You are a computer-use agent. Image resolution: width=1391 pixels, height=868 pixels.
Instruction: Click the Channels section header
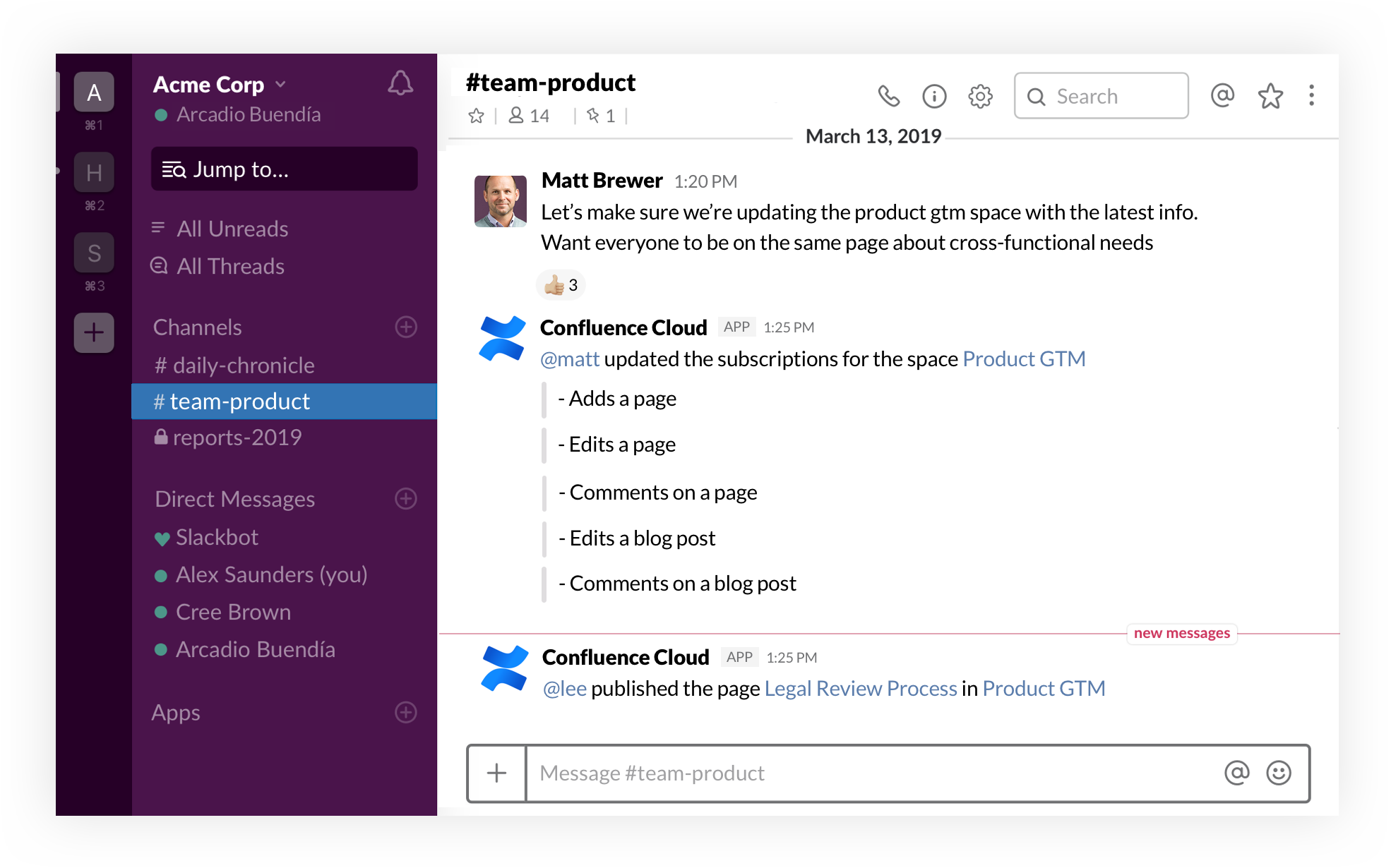[x=198, y=327]
